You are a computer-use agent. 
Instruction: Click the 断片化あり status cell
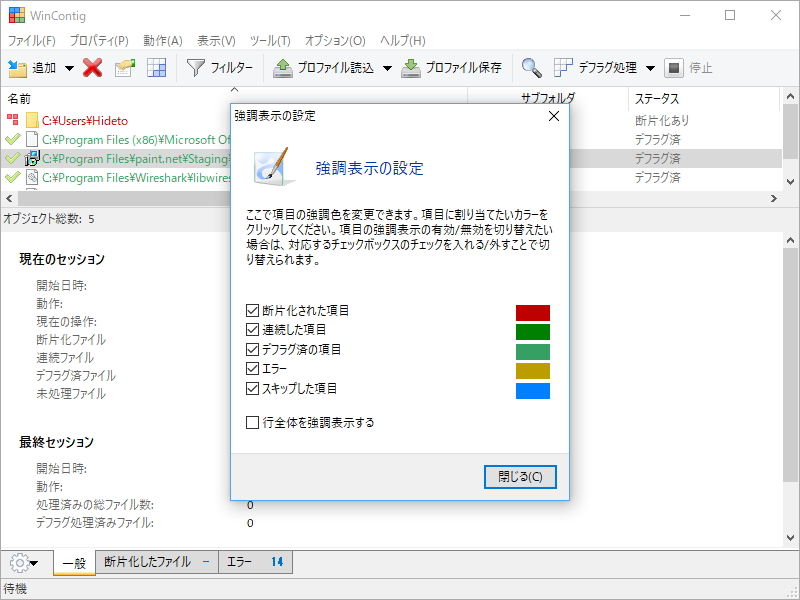[662, 120]
